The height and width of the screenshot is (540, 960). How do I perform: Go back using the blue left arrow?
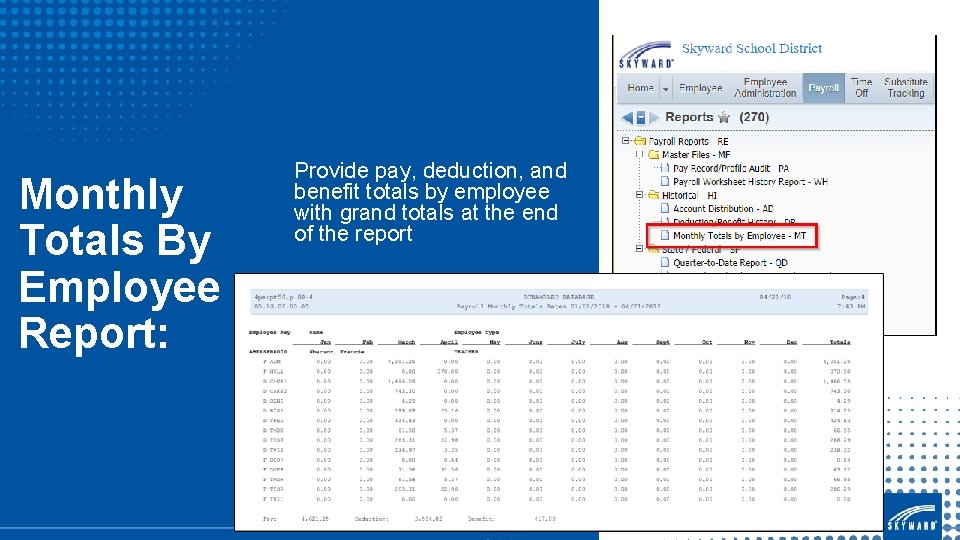(627, 118)
